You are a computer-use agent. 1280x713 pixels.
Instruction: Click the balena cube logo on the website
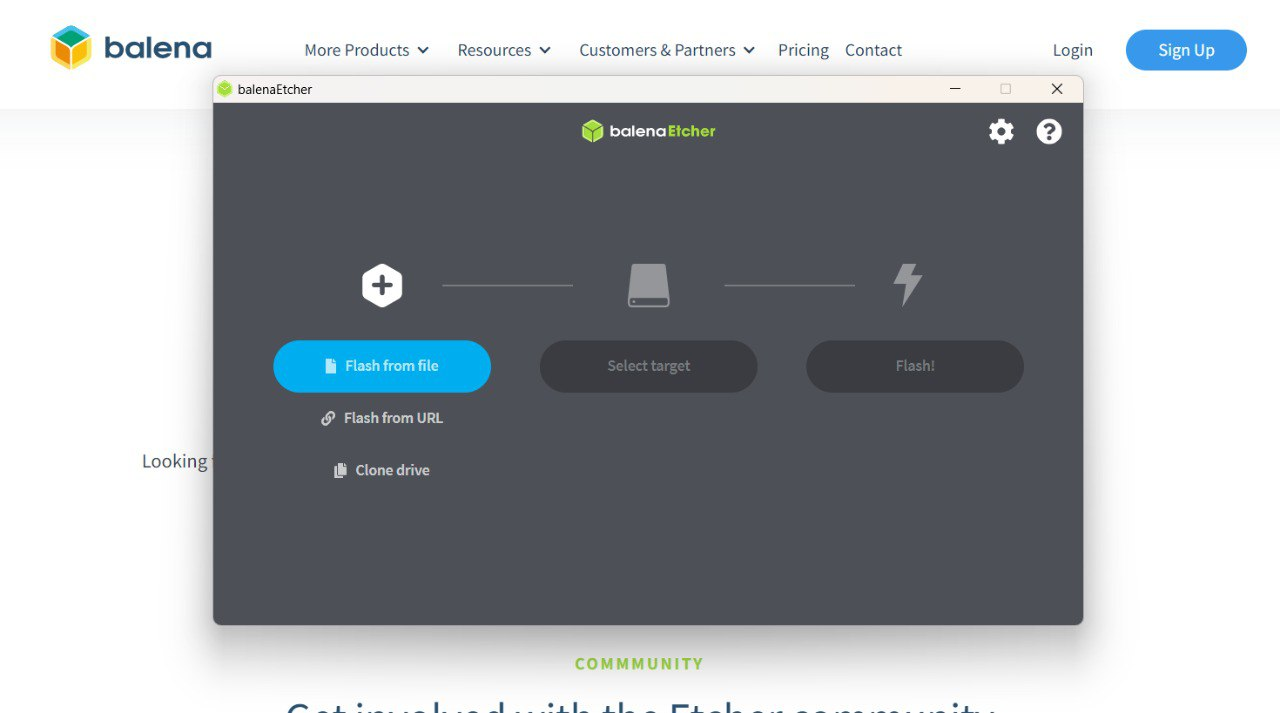71,48
